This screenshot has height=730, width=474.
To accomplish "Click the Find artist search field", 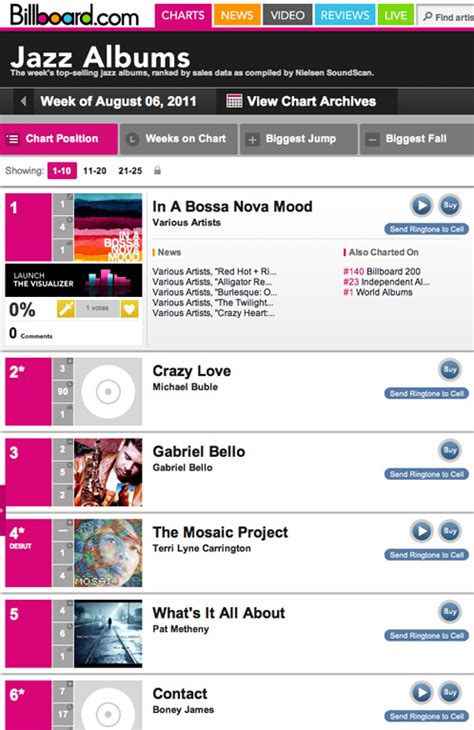I will pyautogui.click(x=446, y=17).
